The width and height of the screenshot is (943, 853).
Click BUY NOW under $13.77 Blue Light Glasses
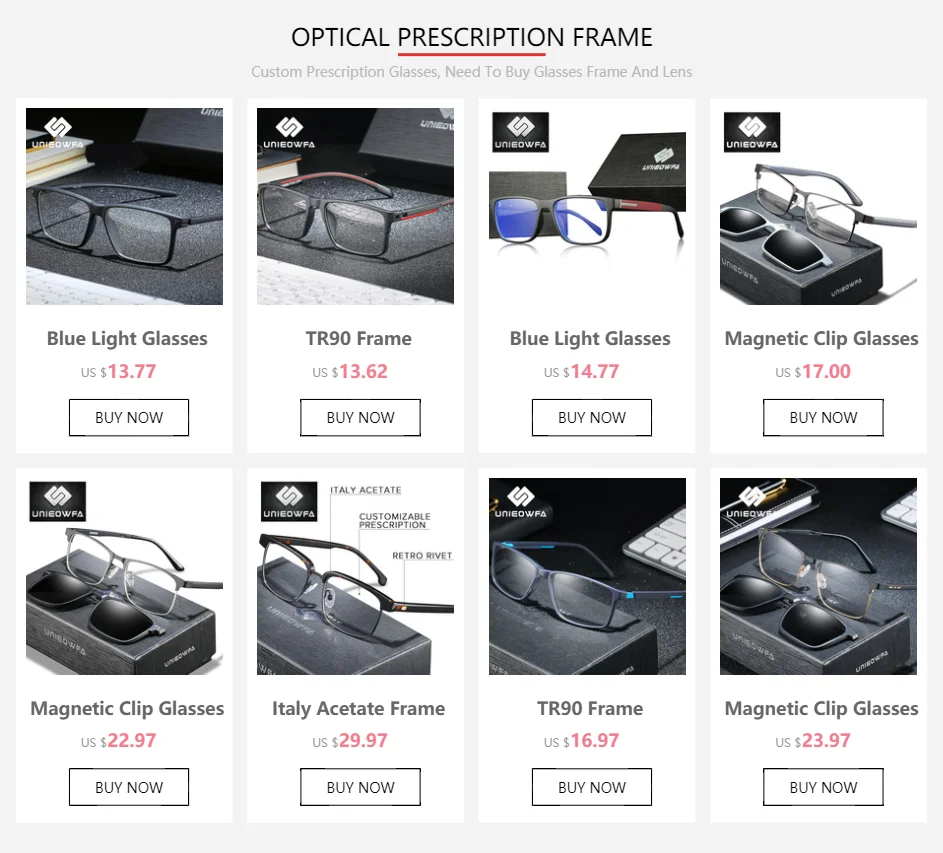point(129,417)
